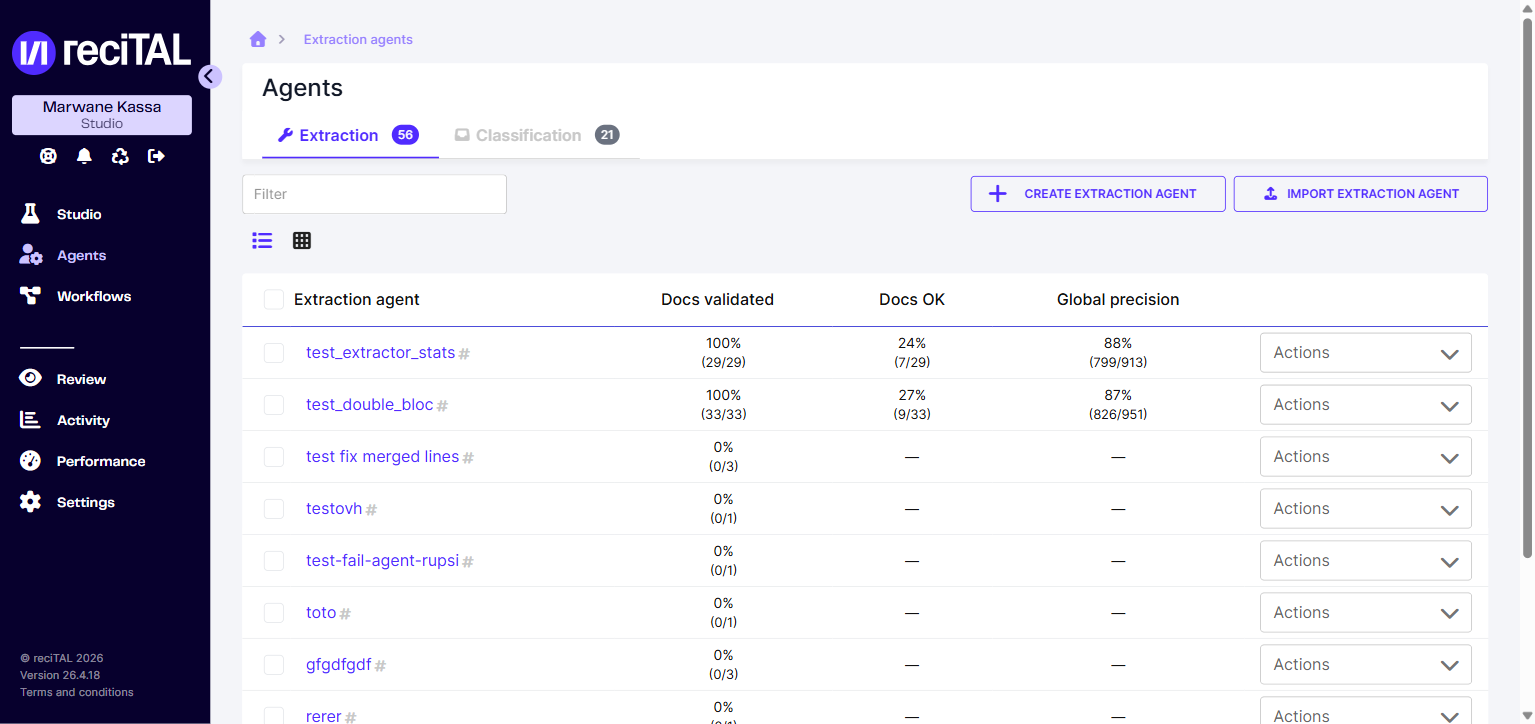The image size is (1535, 724).
Task: Open Actions dropdown for test fix merged lines
Action: coord(1365,457)
